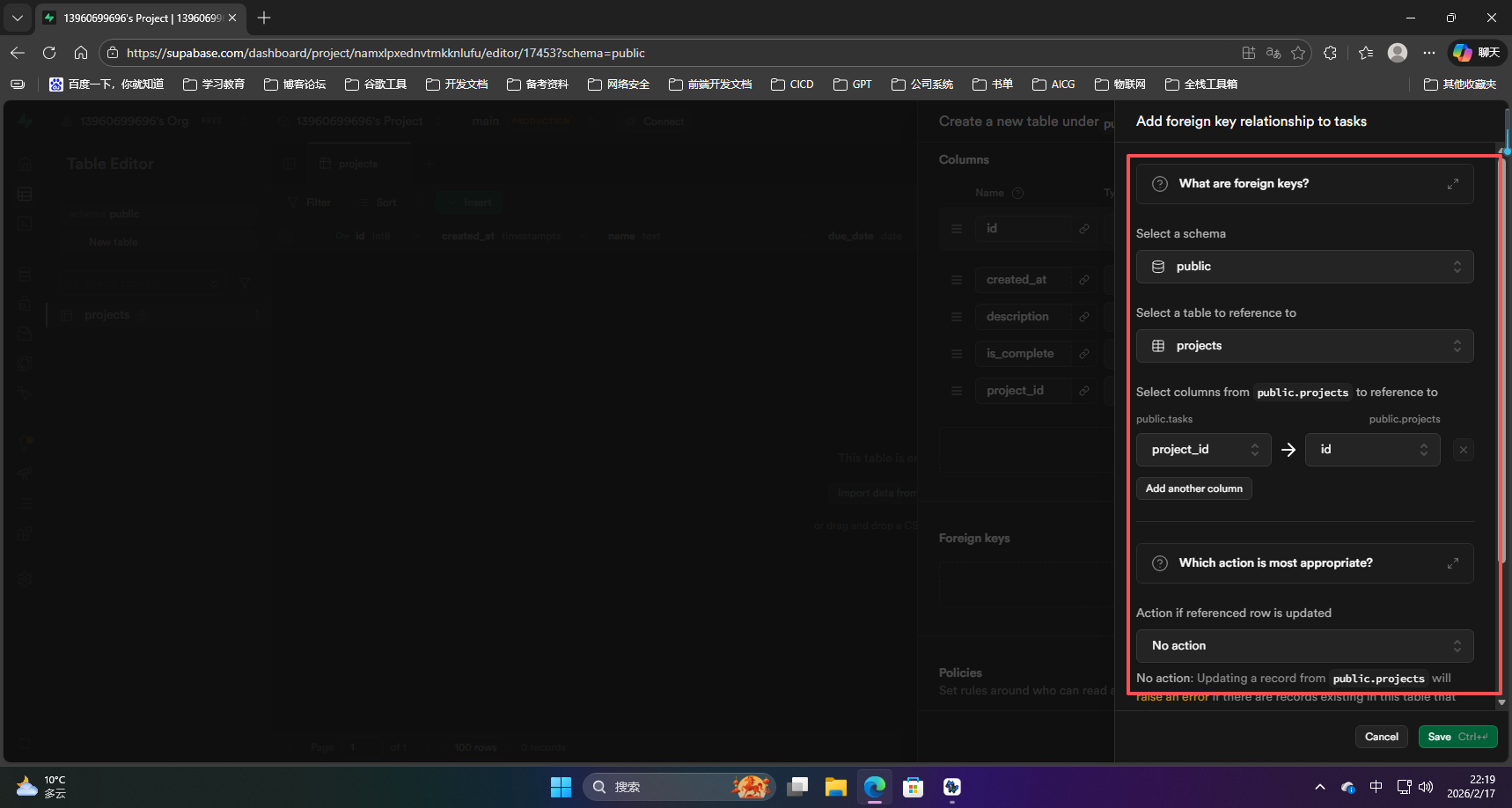Open the browser home page icon
Screen dimensions: 1512x808
point(81,53)
